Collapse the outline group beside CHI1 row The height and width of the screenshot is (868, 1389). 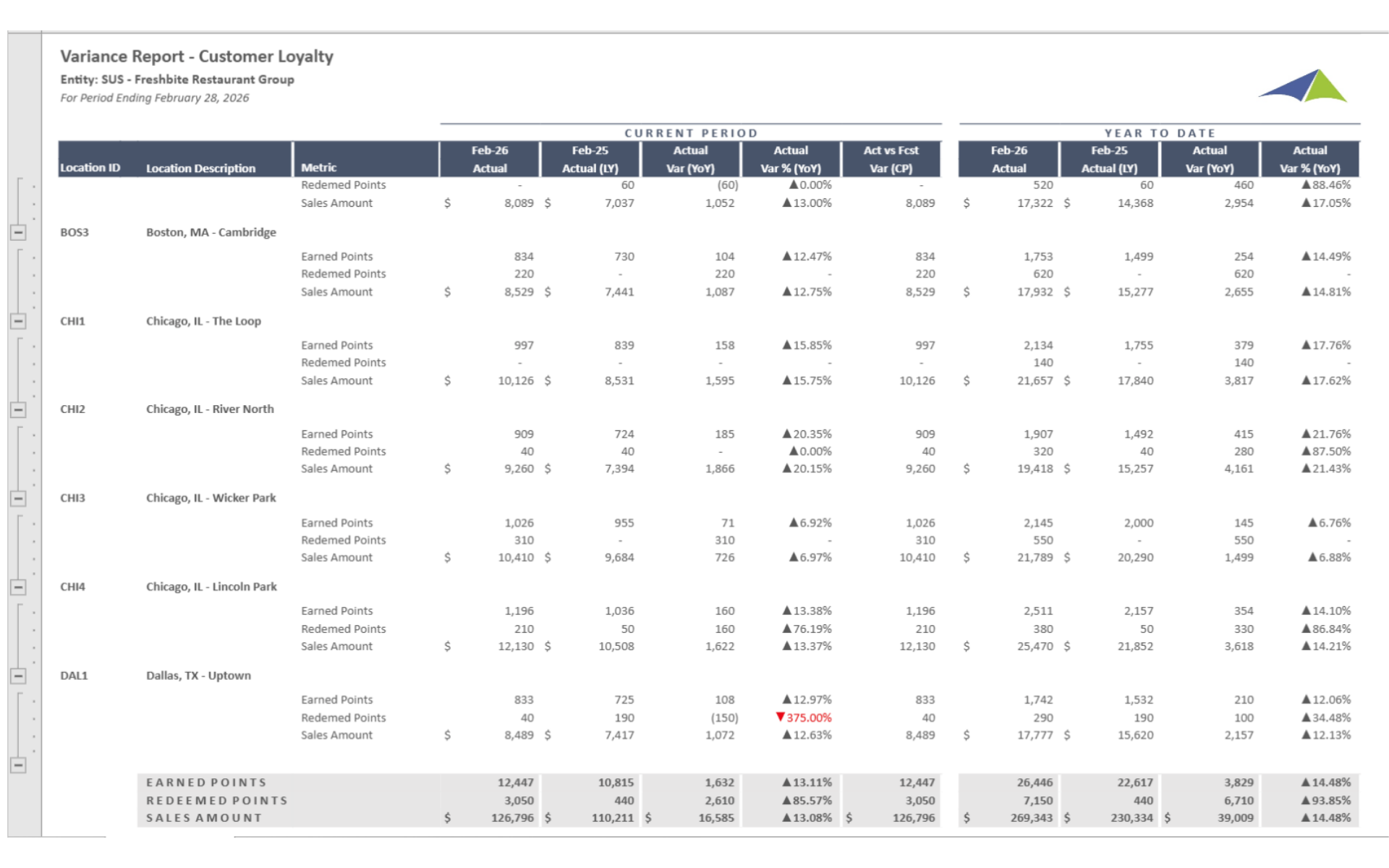click(x=19, y=321)
